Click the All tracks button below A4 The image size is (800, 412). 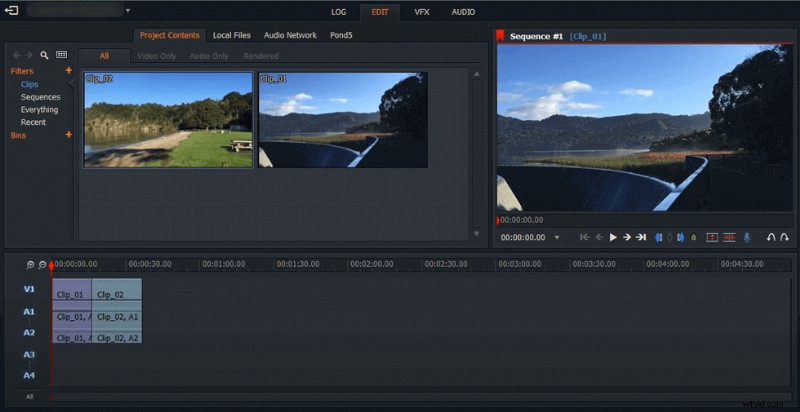point(30,396)
